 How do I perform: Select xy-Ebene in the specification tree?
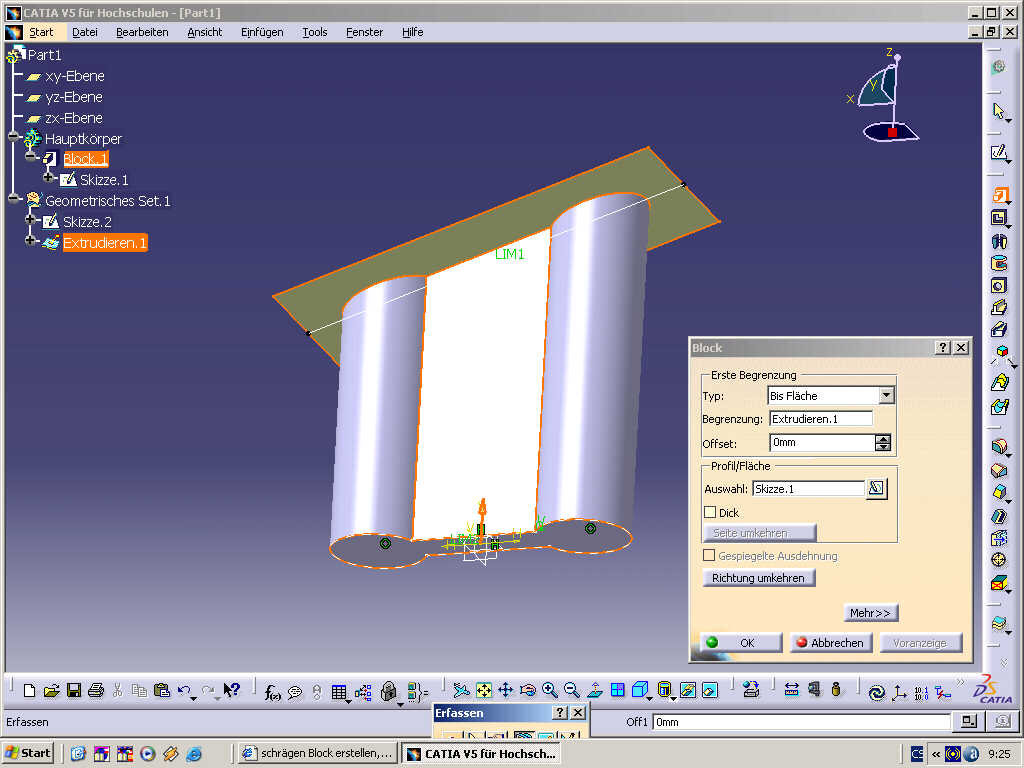[x=74, y=76]
